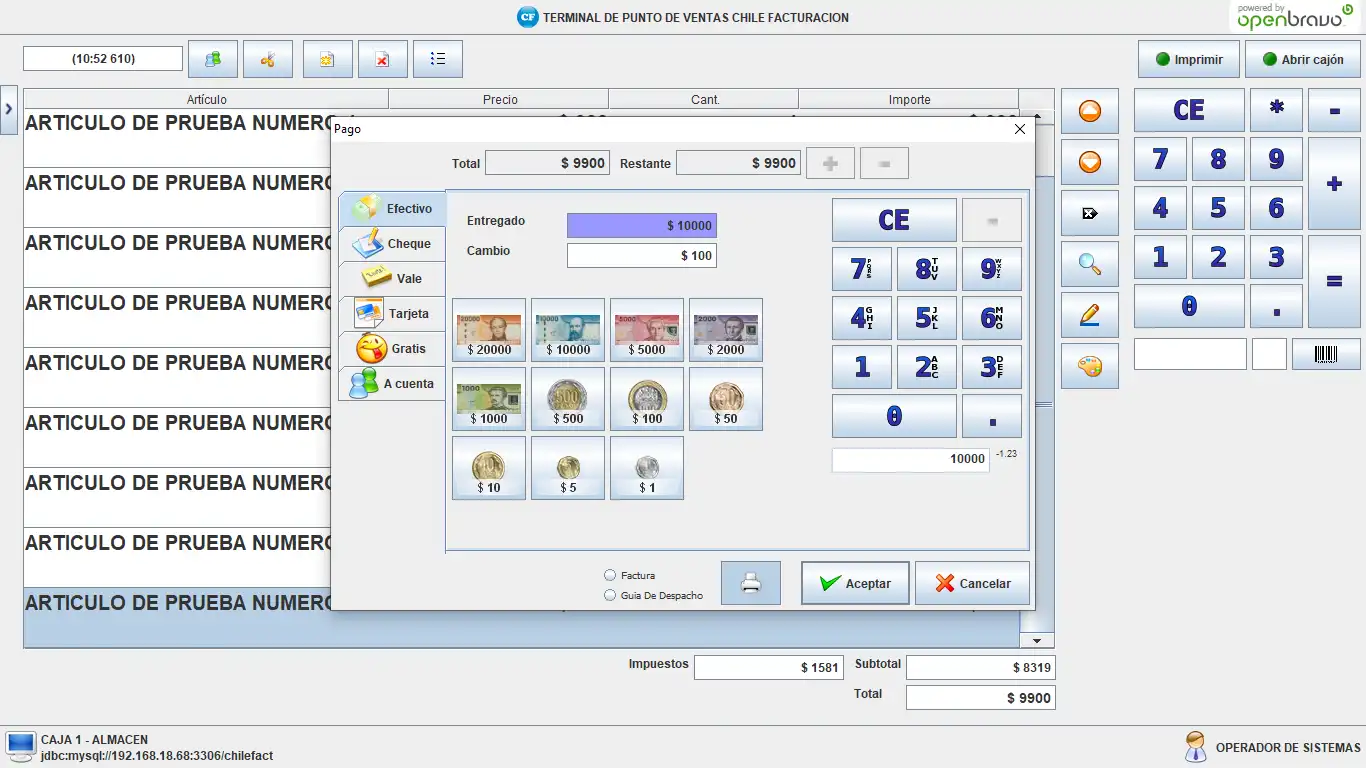Screen dimensions: 1366x768
Task: Click the Importe column header
Action: [x=909, y=99]
